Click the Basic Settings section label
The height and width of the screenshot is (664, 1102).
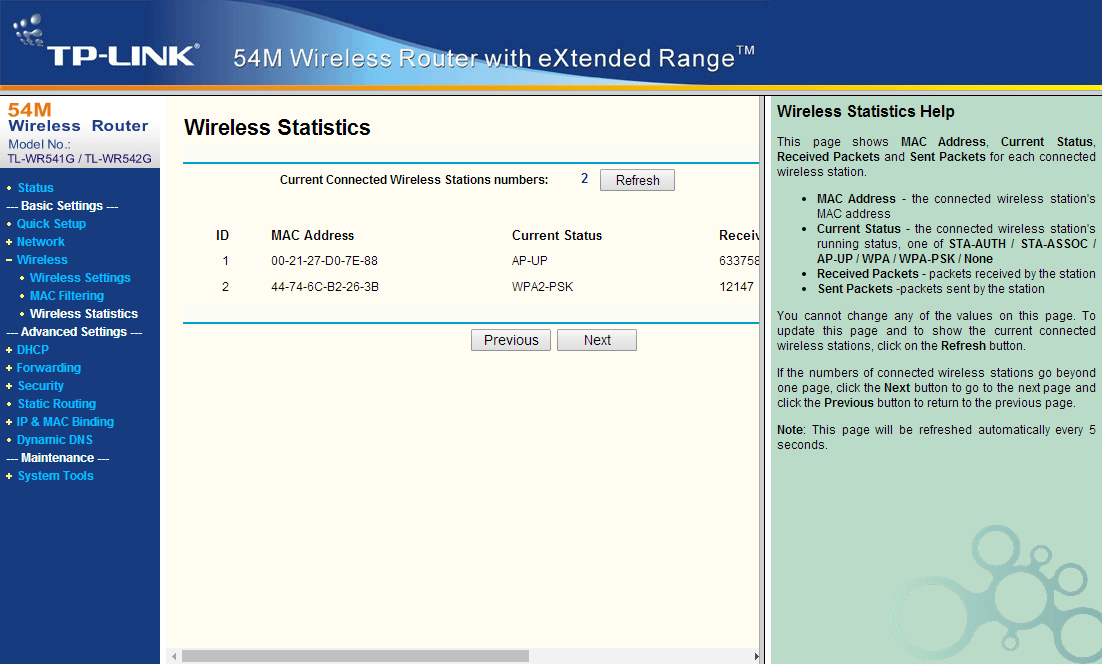pos(62,205)
